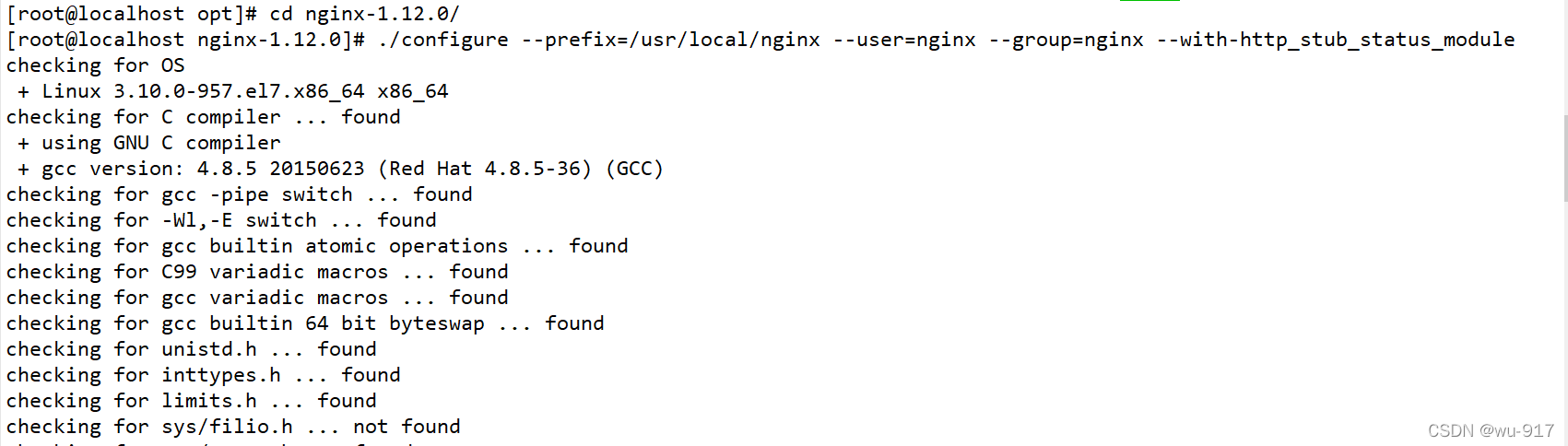
Task: Click the vertical scrollbar thumb on the right
Action: point(1565,158)
